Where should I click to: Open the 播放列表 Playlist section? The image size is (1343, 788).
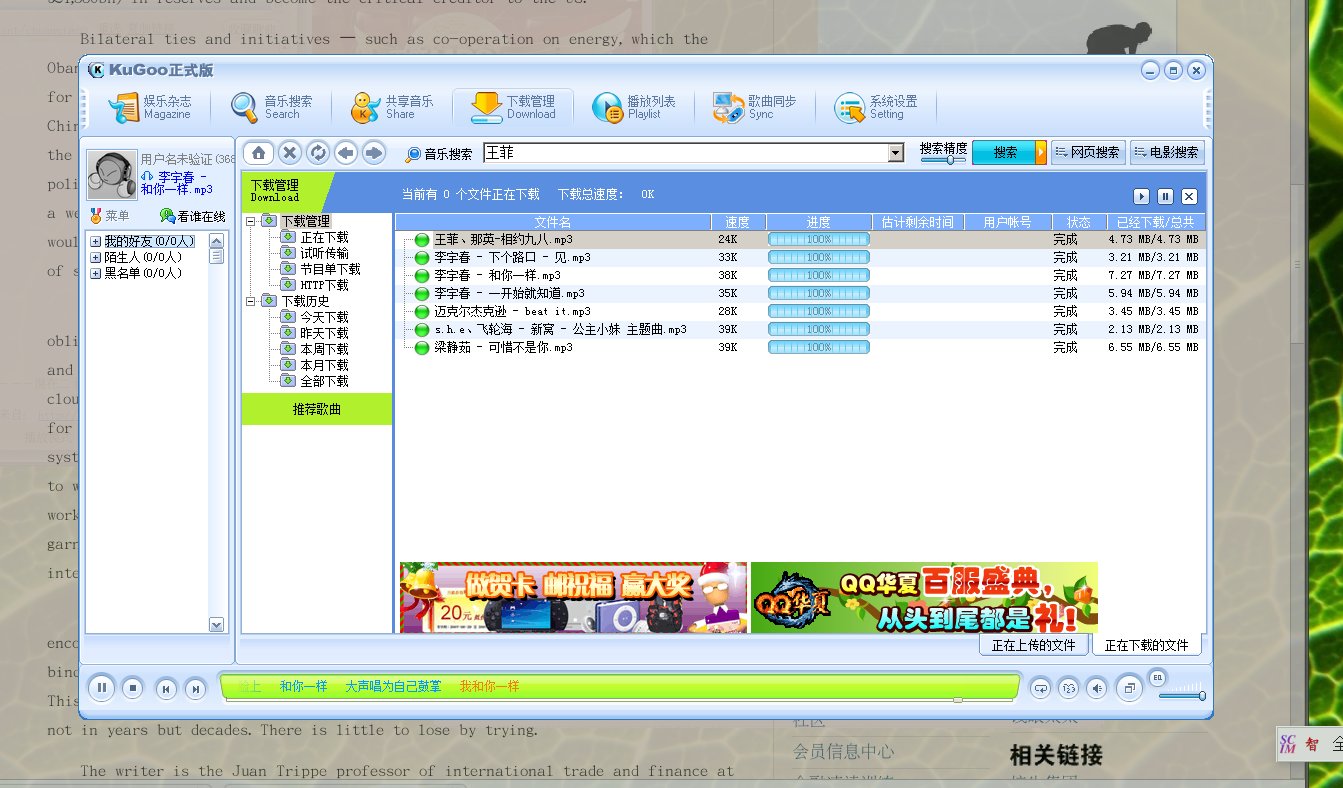tap(634, 107)
